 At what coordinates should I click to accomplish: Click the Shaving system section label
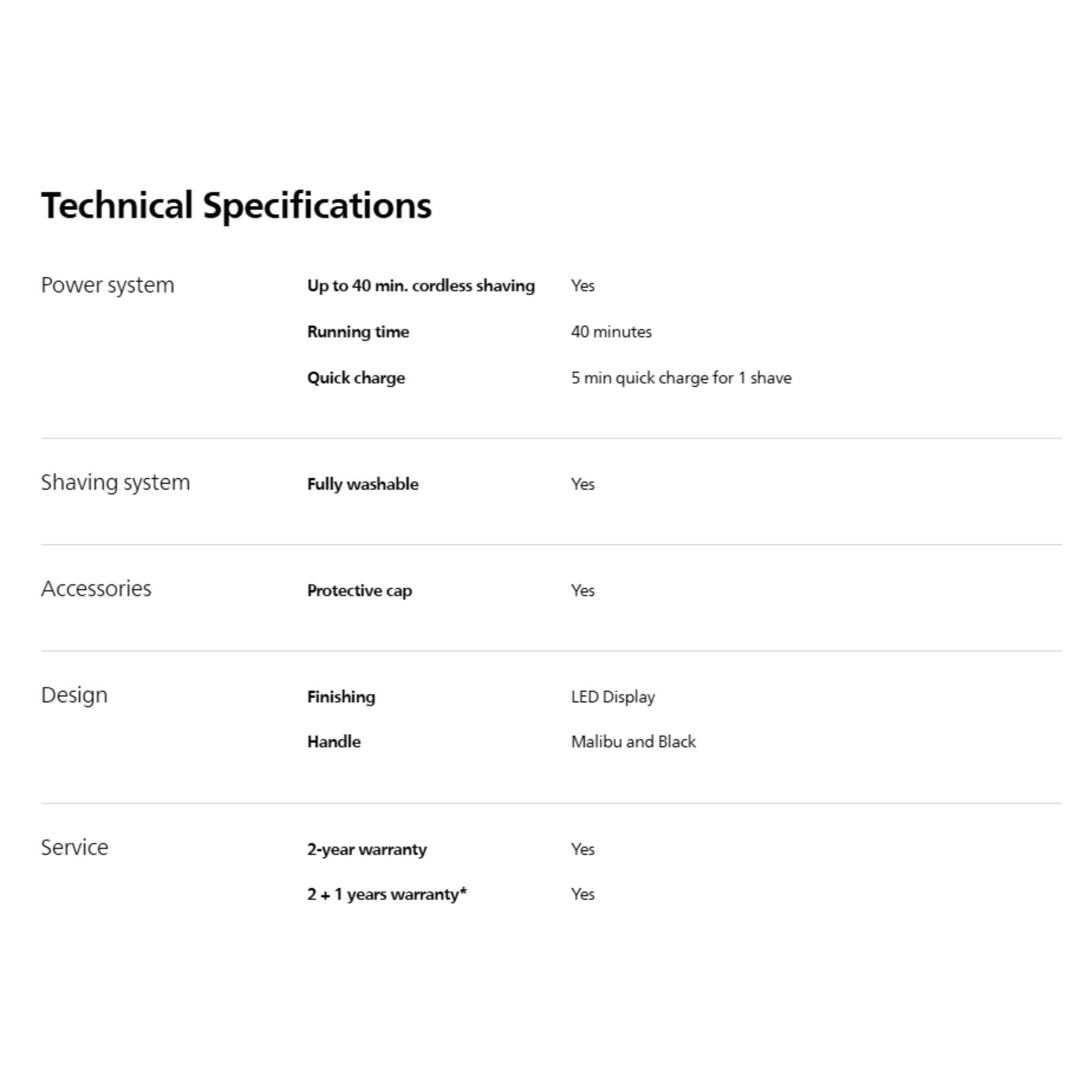[x=115, y=483]
